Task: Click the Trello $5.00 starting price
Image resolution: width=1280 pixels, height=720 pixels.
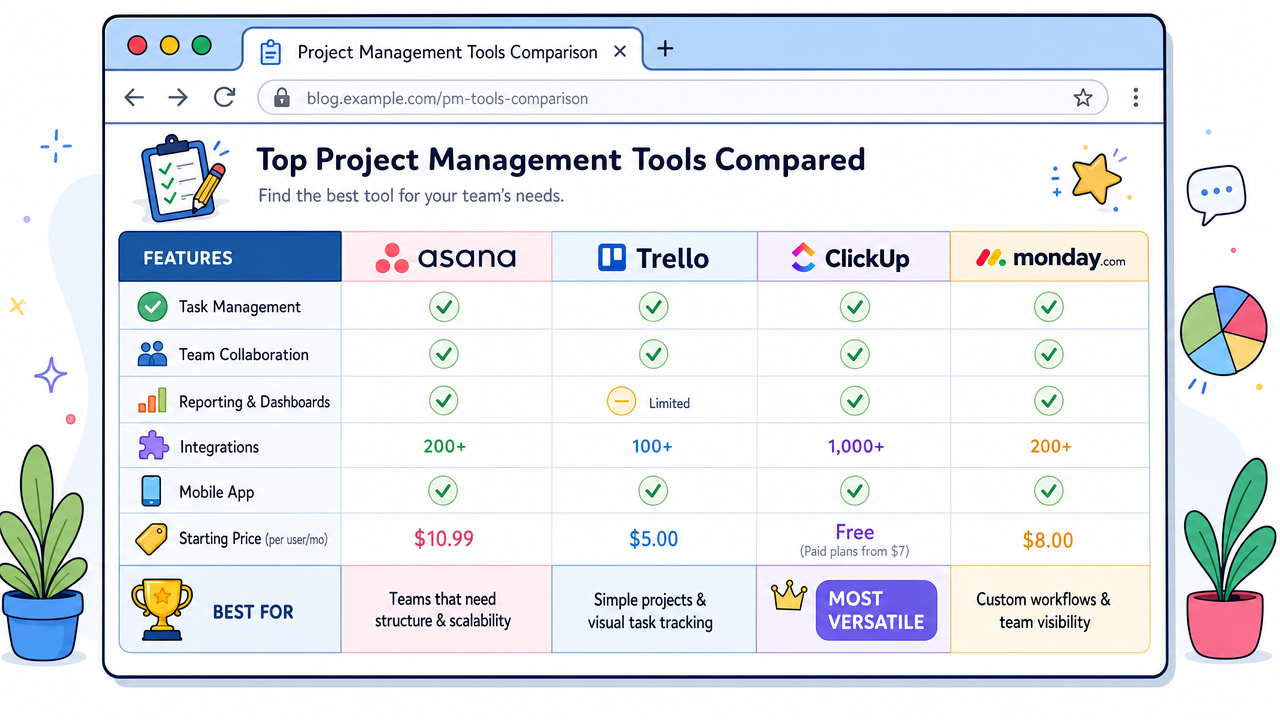Action: pyautogui.click(x=654, y=539)
